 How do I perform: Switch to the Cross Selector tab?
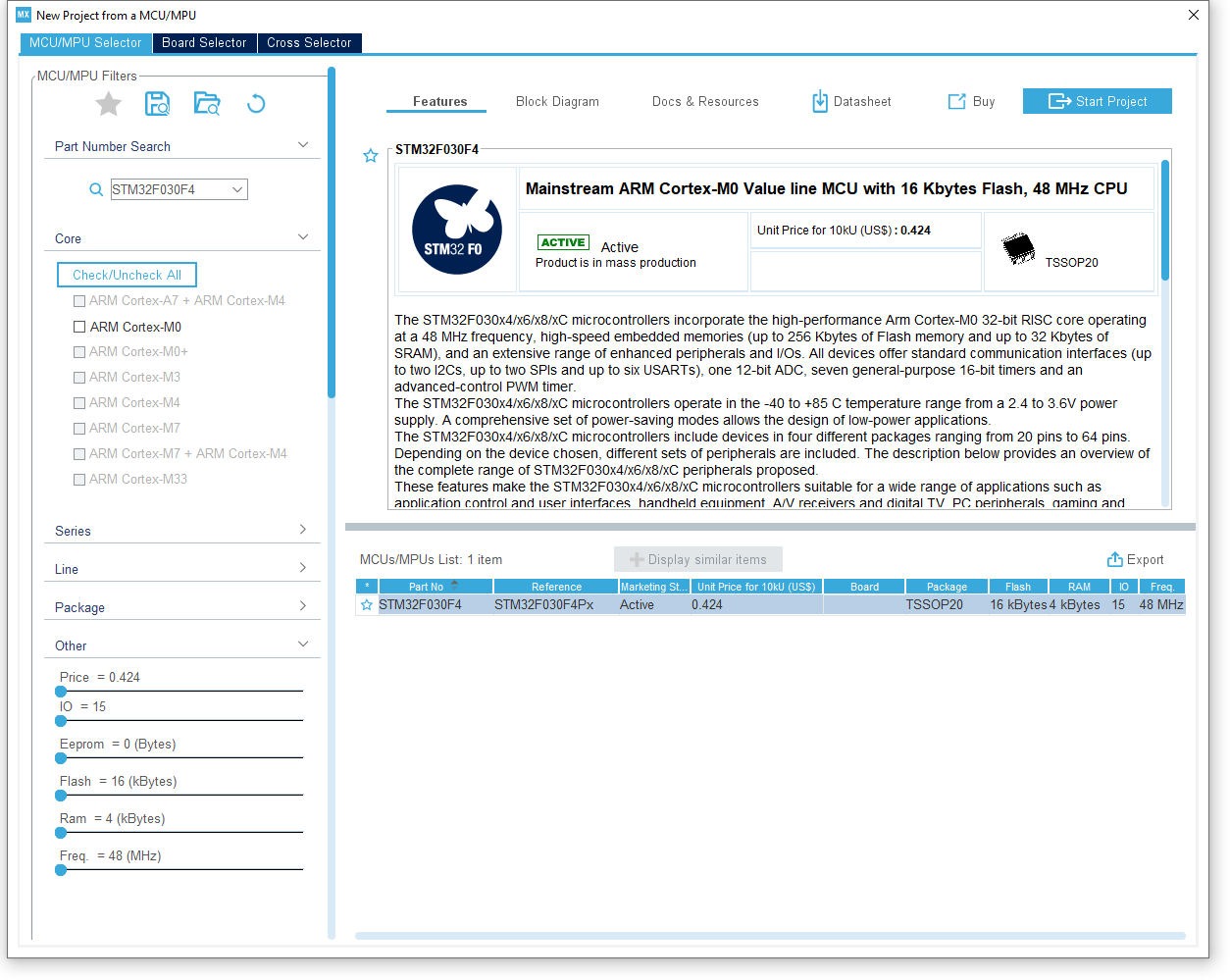click(309, 43)
